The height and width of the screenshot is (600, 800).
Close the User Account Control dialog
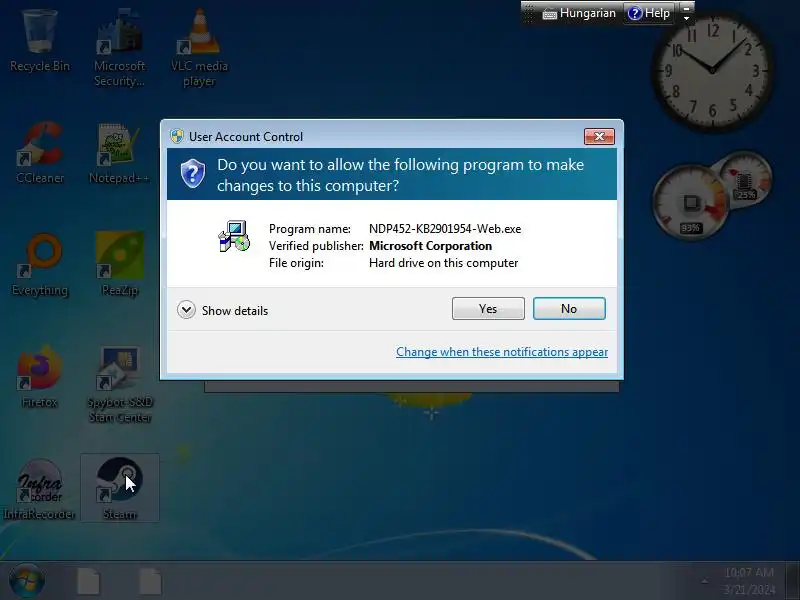coord(599,136)
